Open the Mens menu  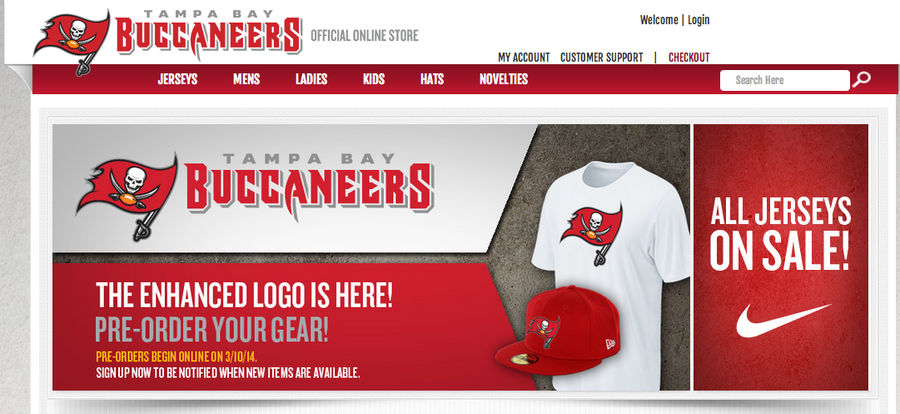pos(246,79)
